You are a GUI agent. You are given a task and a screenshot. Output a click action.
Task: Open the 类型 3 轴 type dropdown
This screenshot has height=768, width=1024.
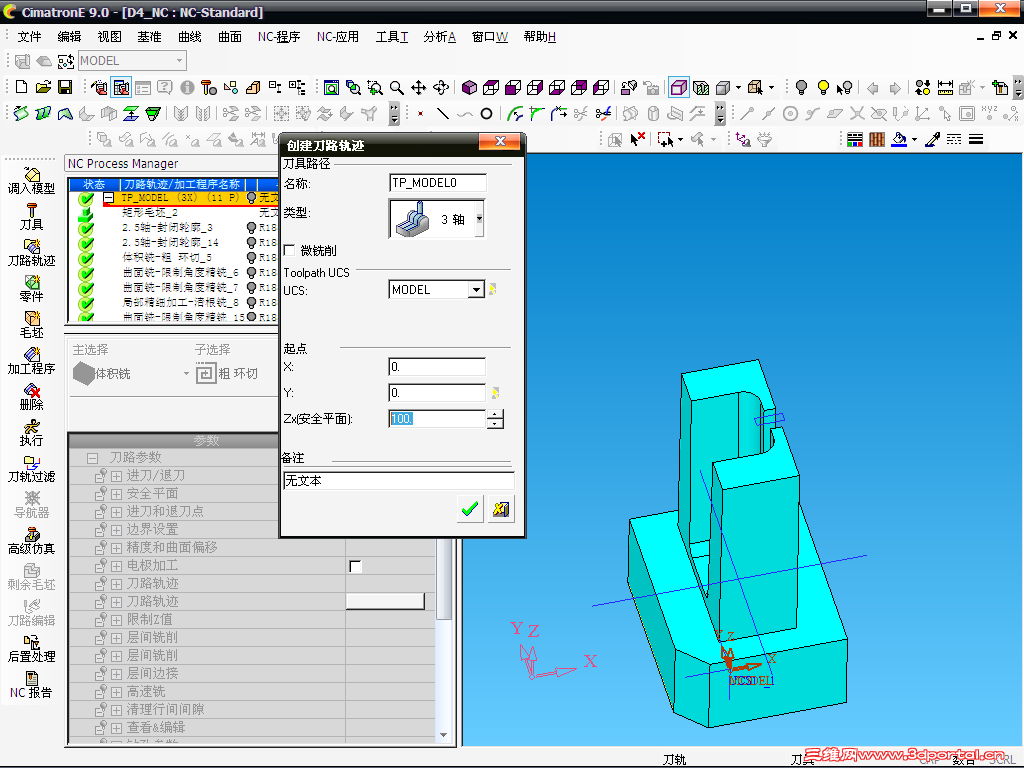pos(479,219)
